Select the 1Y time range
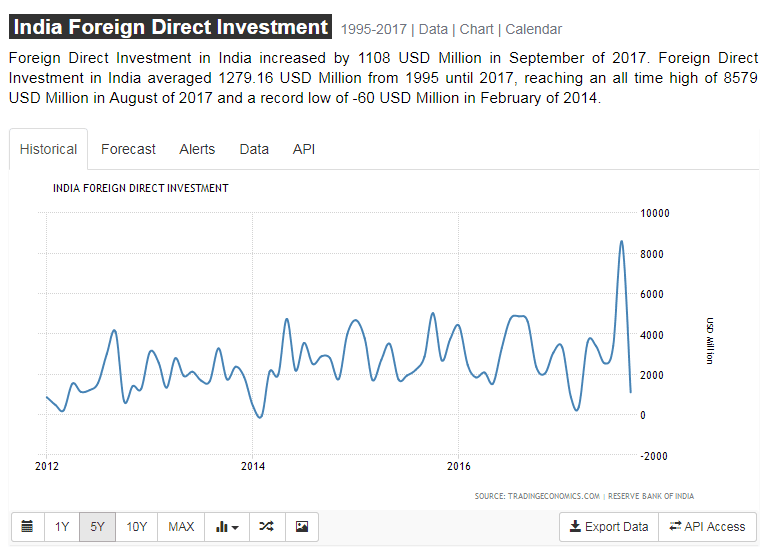This screenshot has height=549, width=774. 62,526
